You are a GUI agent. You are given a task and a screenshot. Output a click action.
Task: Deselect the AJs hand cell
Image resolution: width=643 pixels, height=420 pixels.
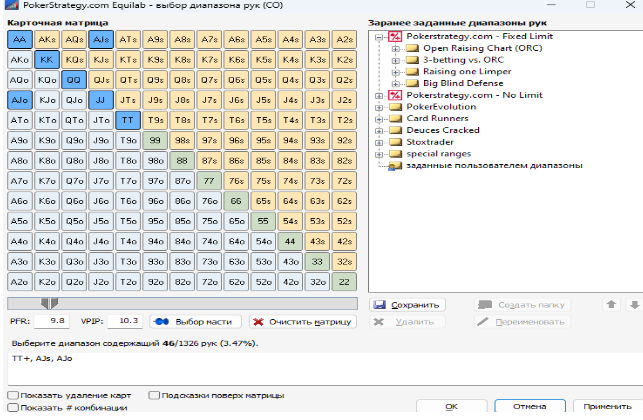click(x=101, y=39)
